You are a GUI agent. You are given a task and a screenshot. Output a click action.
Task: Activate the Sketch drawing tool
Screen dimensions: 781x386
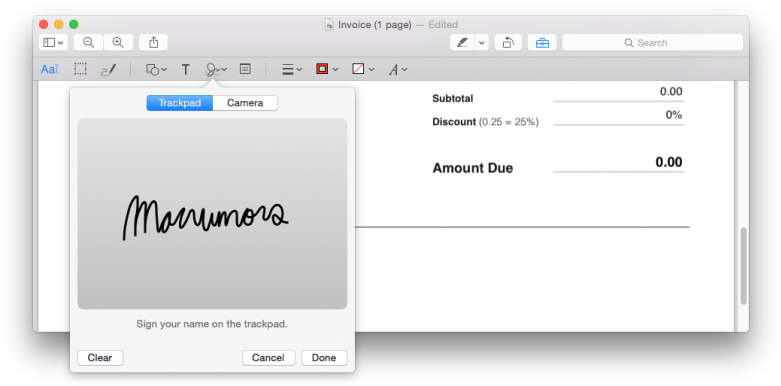point(108,70)
